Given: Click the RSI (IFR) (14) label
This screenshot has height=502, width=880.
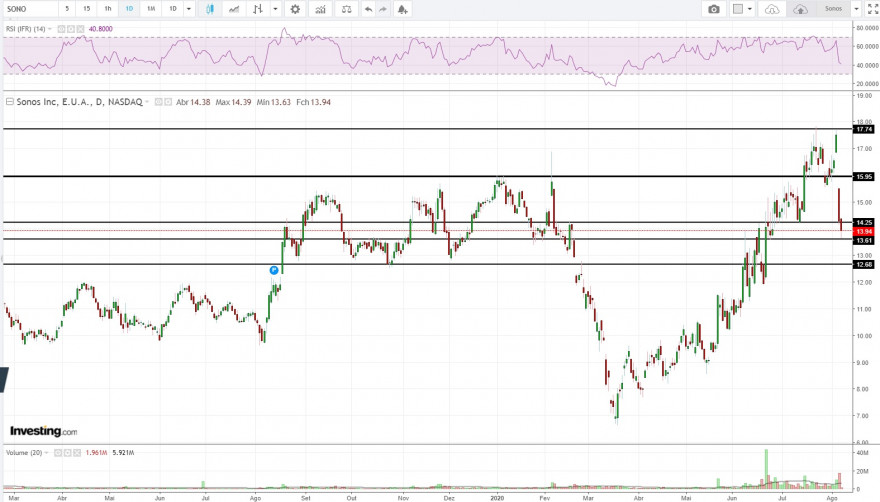Looking at the screenshot, I should tap(26, 29).
